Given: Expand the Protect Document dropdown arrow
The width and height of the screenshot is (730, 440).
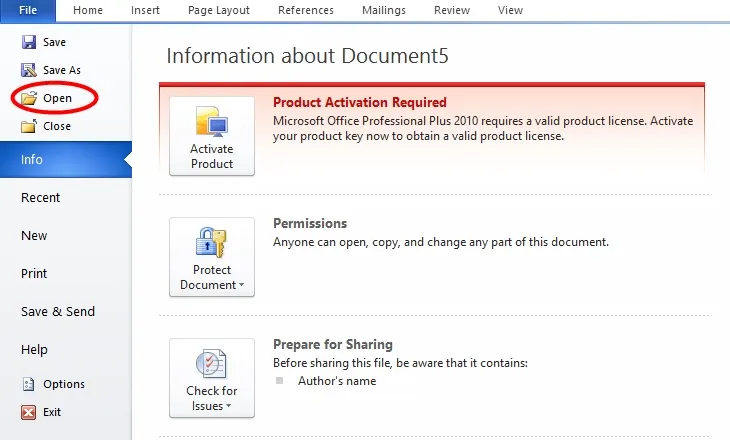Looking at the screenshot, I should click(242, 284).
